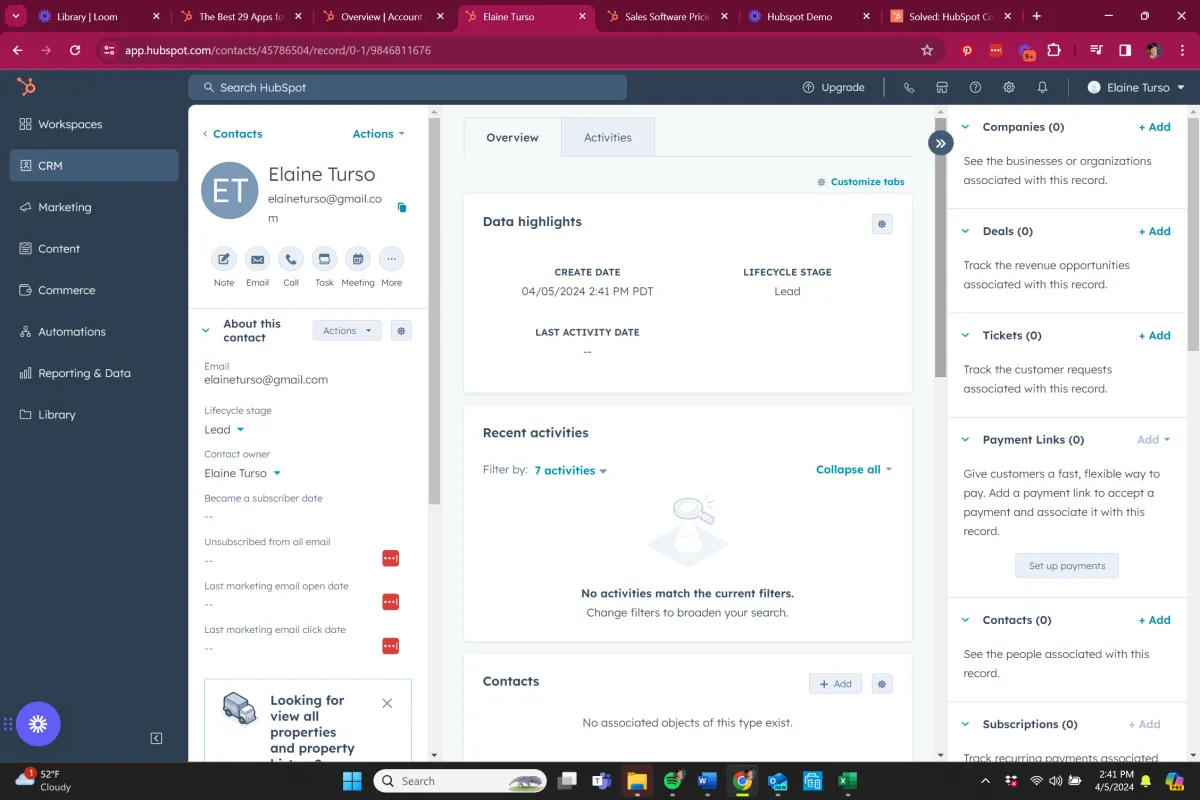The width and height of the screenshot is (1200, 800).
Task: Add a company with the + Add link
Action: (x=1154, y=127)
